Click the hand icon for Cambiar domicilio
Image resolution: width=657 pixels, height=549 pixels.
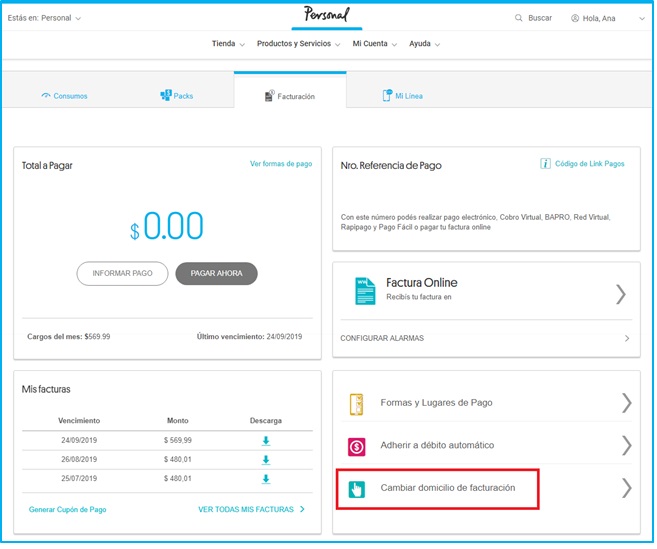click(358, 491)
